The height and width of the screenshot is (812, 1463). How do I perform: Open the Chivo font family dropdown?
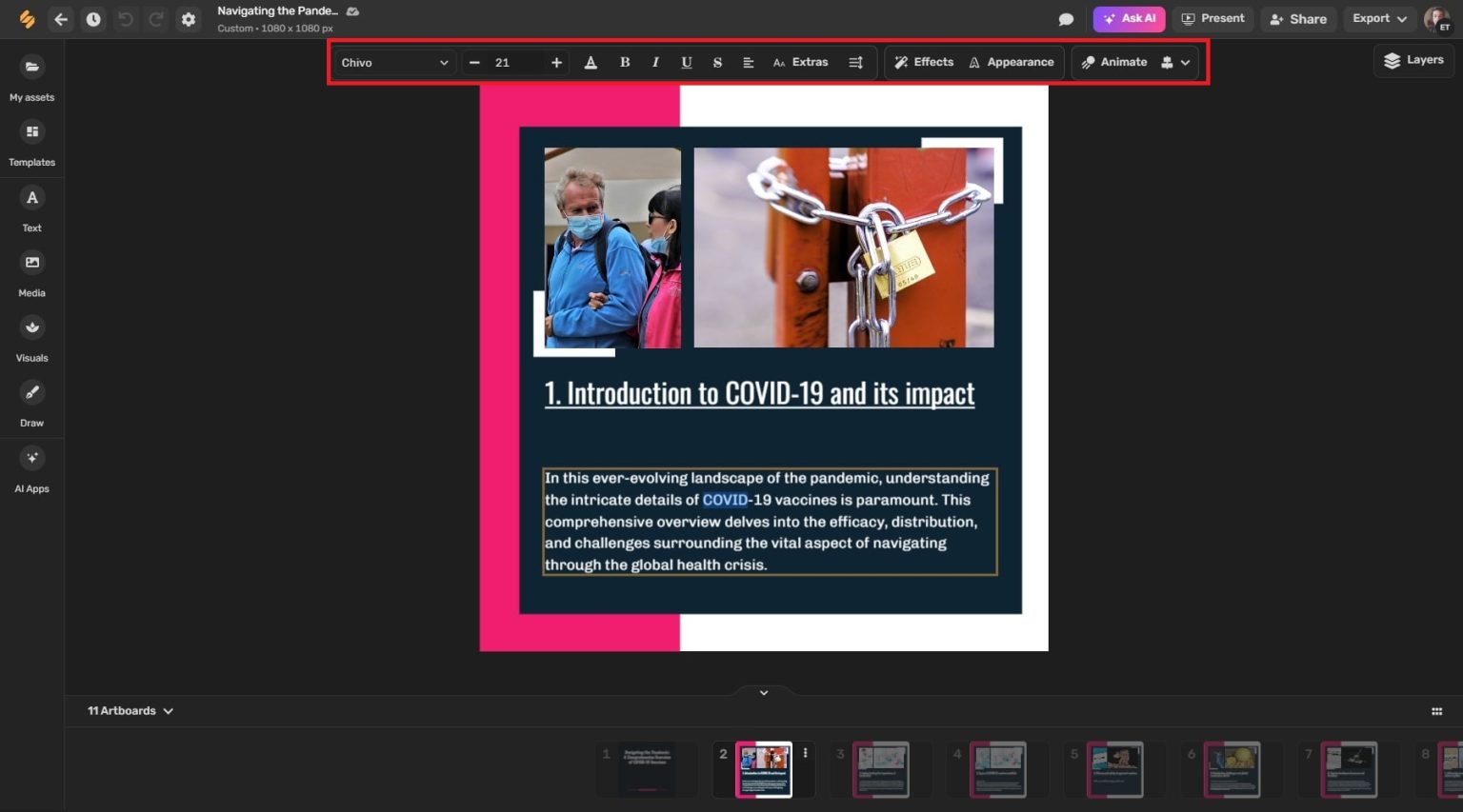(x=394, y=62)
